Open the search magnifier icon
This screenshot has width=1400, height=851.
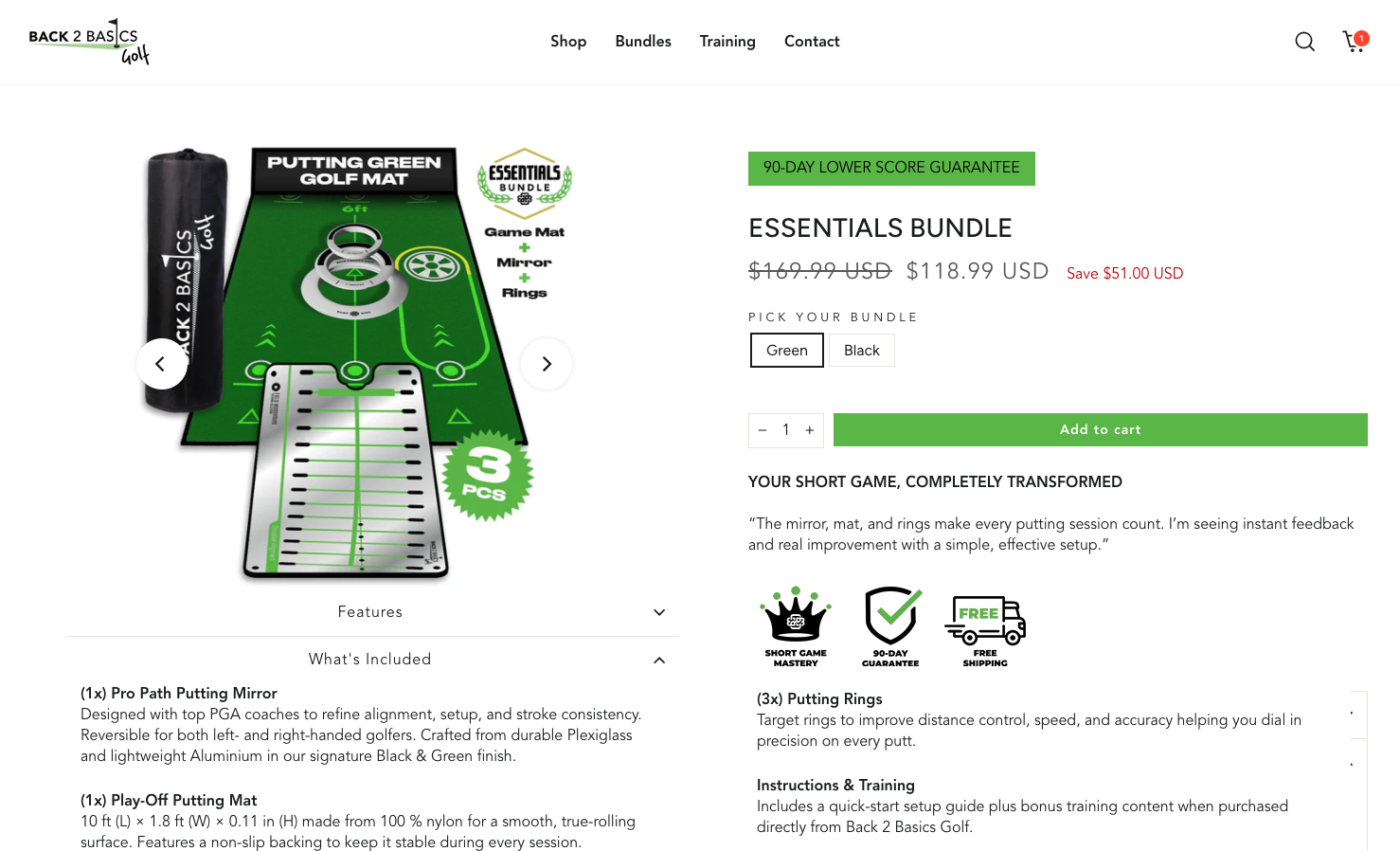[1304, 42]
